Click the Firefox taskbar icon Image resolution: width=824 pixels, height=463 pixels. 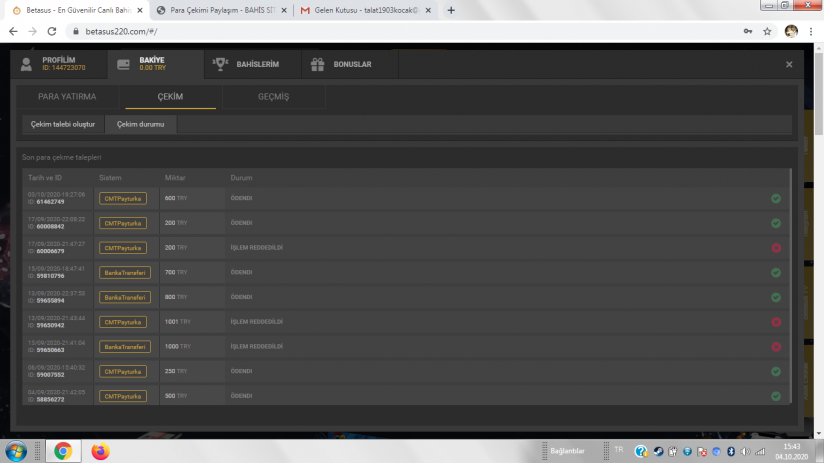[x=100, y=451]
